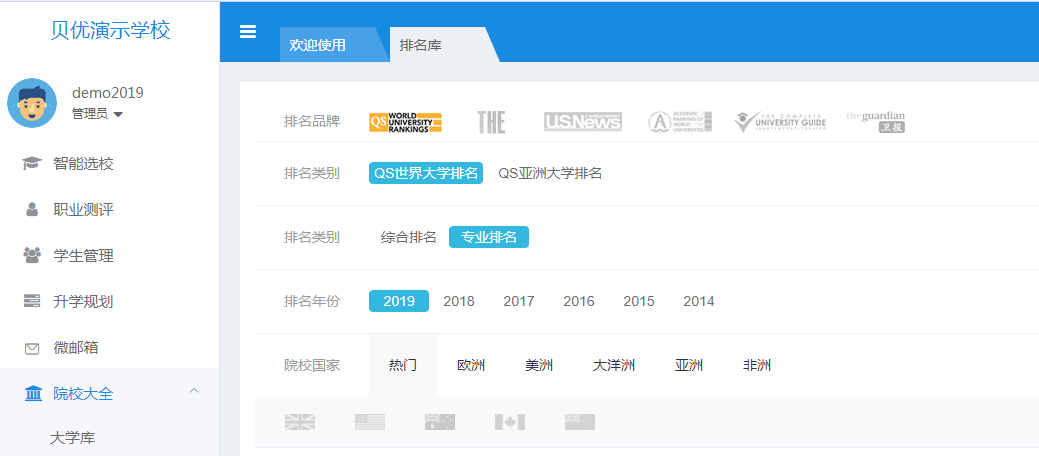
Task: Select QS亚洲大学排名 category
Action: (550, 173)
